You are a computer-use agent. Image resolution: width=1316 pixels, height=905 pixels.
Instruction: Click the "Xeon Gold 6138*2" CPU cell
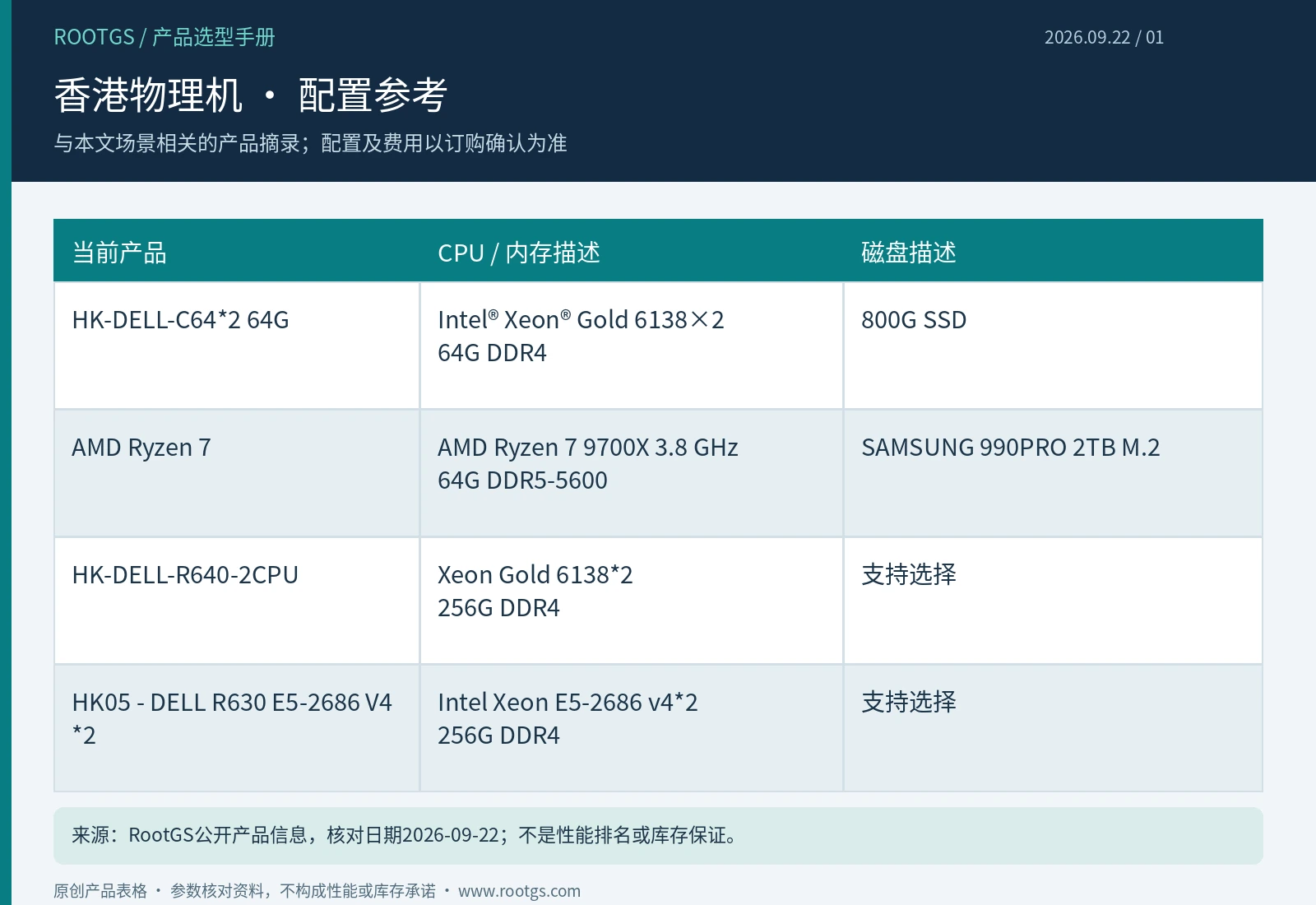pos(632,601)
